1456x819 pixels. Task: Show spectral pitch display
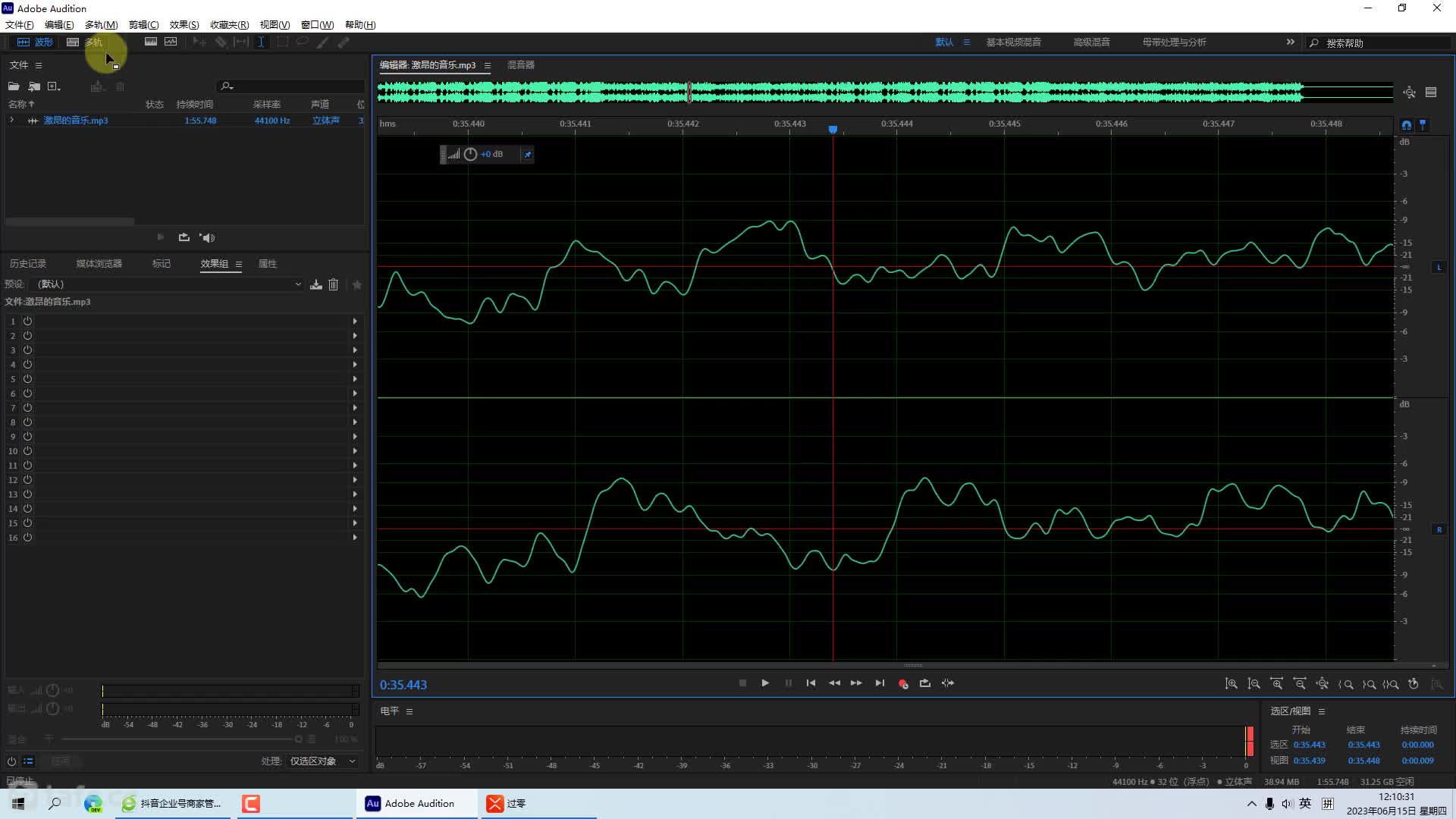click(171, 42)
